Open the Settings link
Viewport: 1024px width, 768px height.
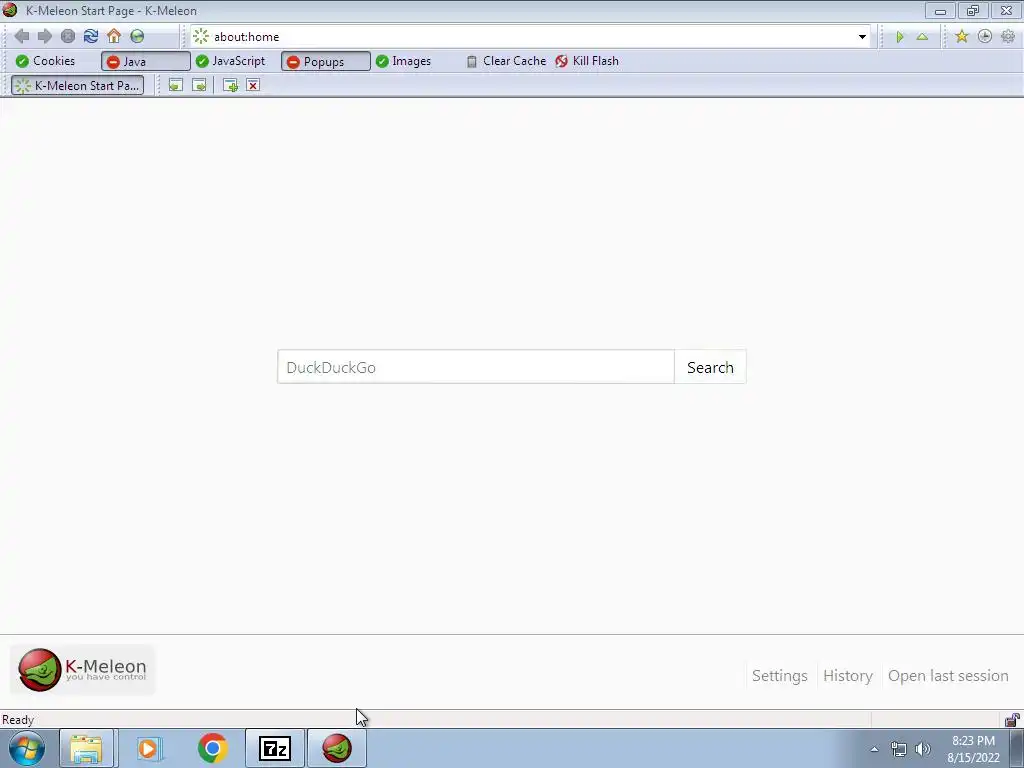tap(780, 676)
